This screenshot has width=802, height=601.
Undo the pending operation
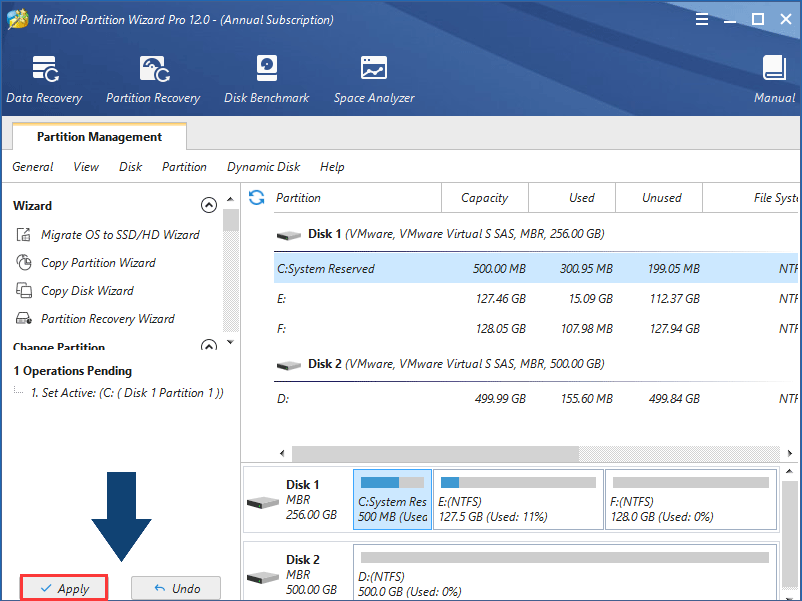coord(176,587)
